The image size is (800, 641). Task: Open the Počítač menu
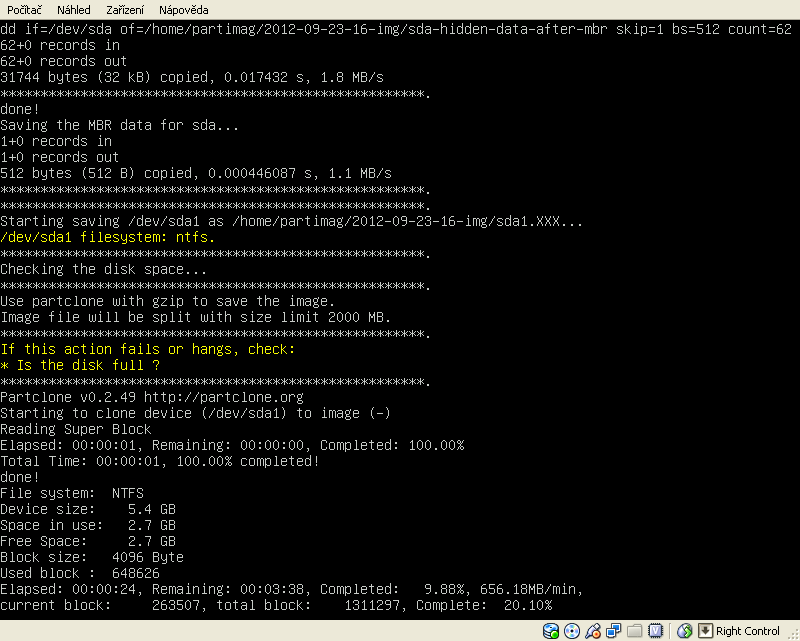[x=24, y=10]
